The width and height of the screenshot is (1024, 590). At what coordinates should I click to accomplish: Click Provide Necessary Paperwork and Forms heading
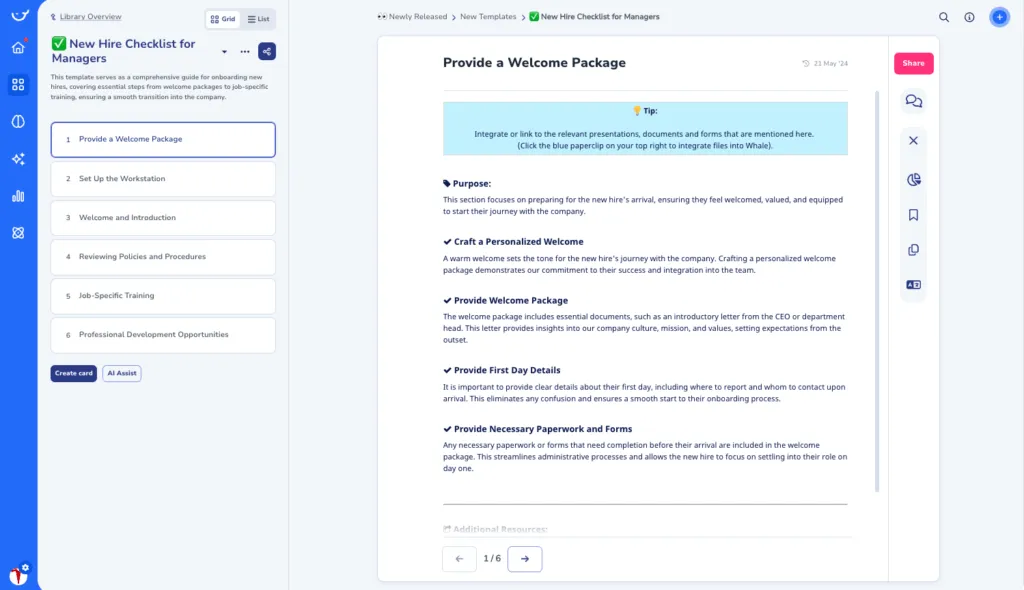(x=537, y=429)
